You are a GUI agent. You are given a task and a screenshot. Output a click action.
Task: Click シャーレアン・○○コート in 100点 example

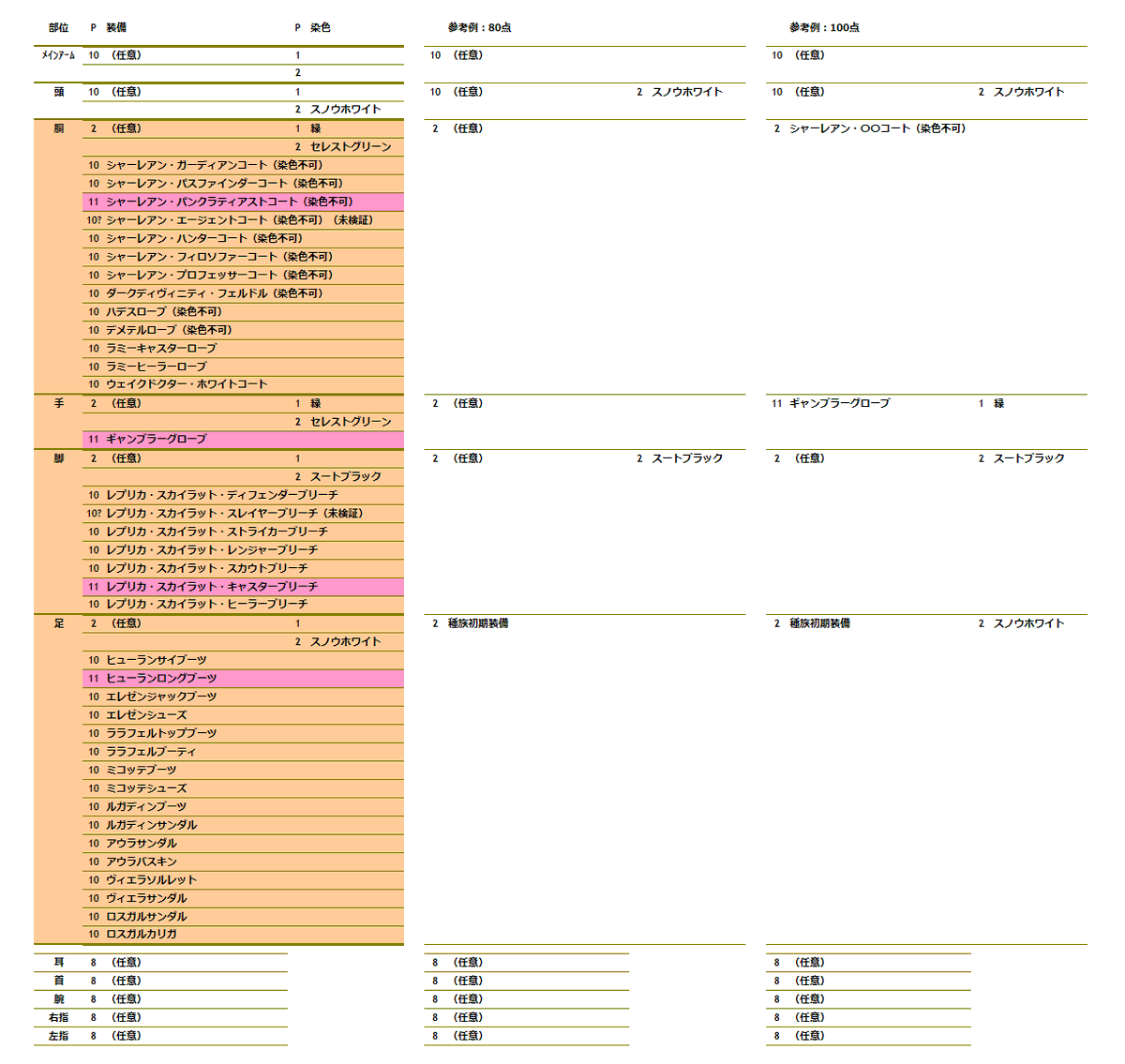pyautogui.click(x=877, y=128)
